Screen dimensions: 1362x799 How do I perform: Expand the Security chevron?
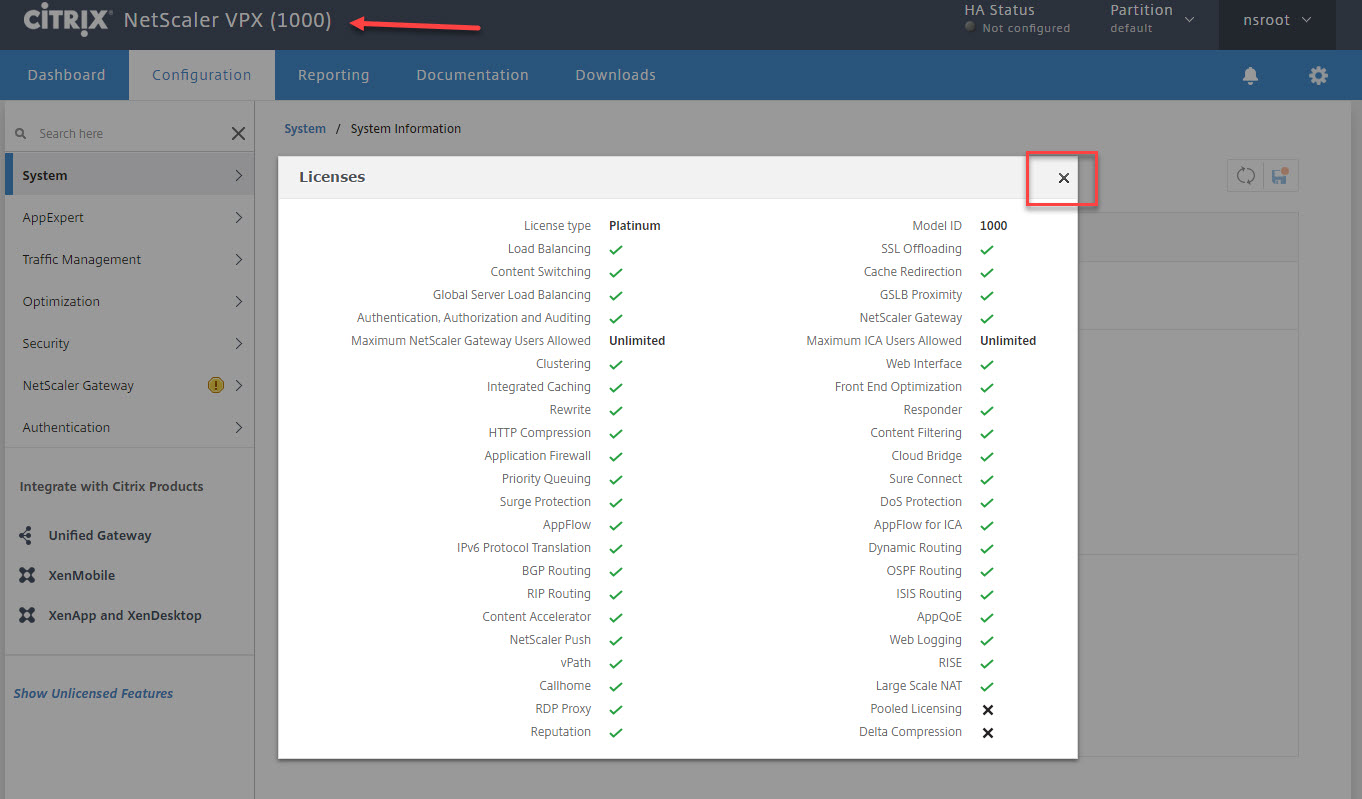point(238,343)
